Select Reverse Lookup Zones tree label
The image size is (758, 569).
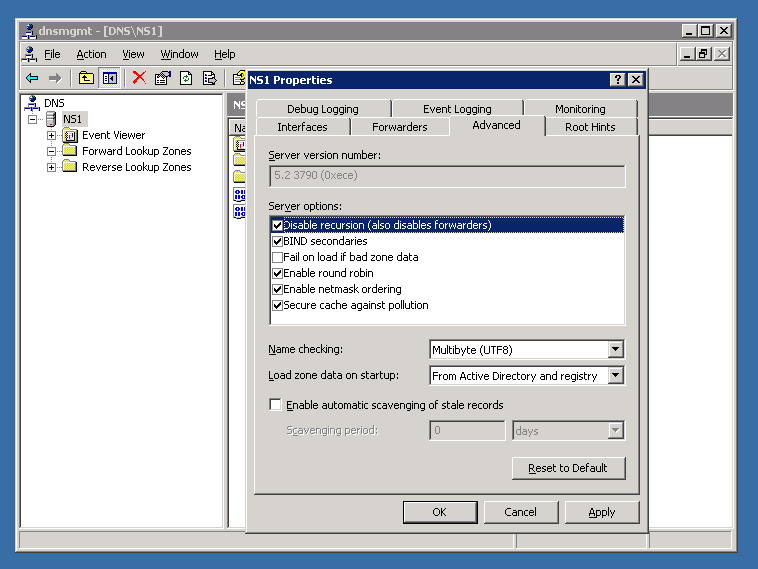(137, 167)
